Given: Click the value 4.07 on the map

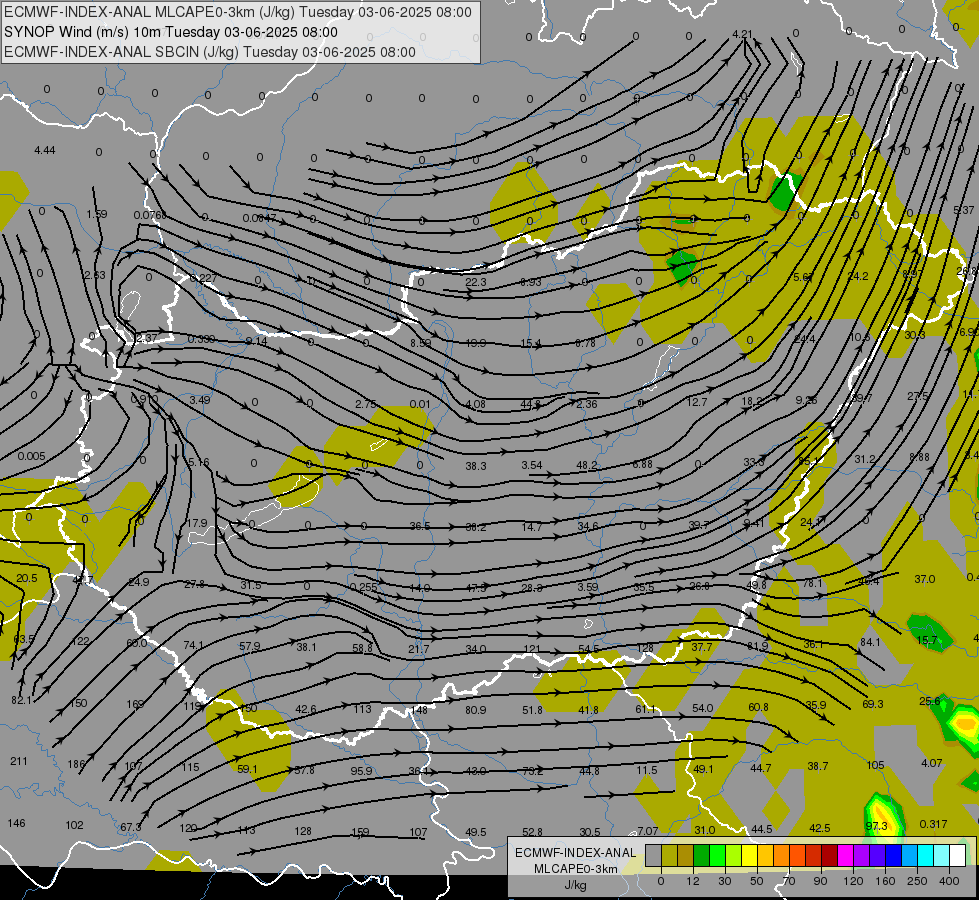Looking at the screenshot, I should click(932, 763).
